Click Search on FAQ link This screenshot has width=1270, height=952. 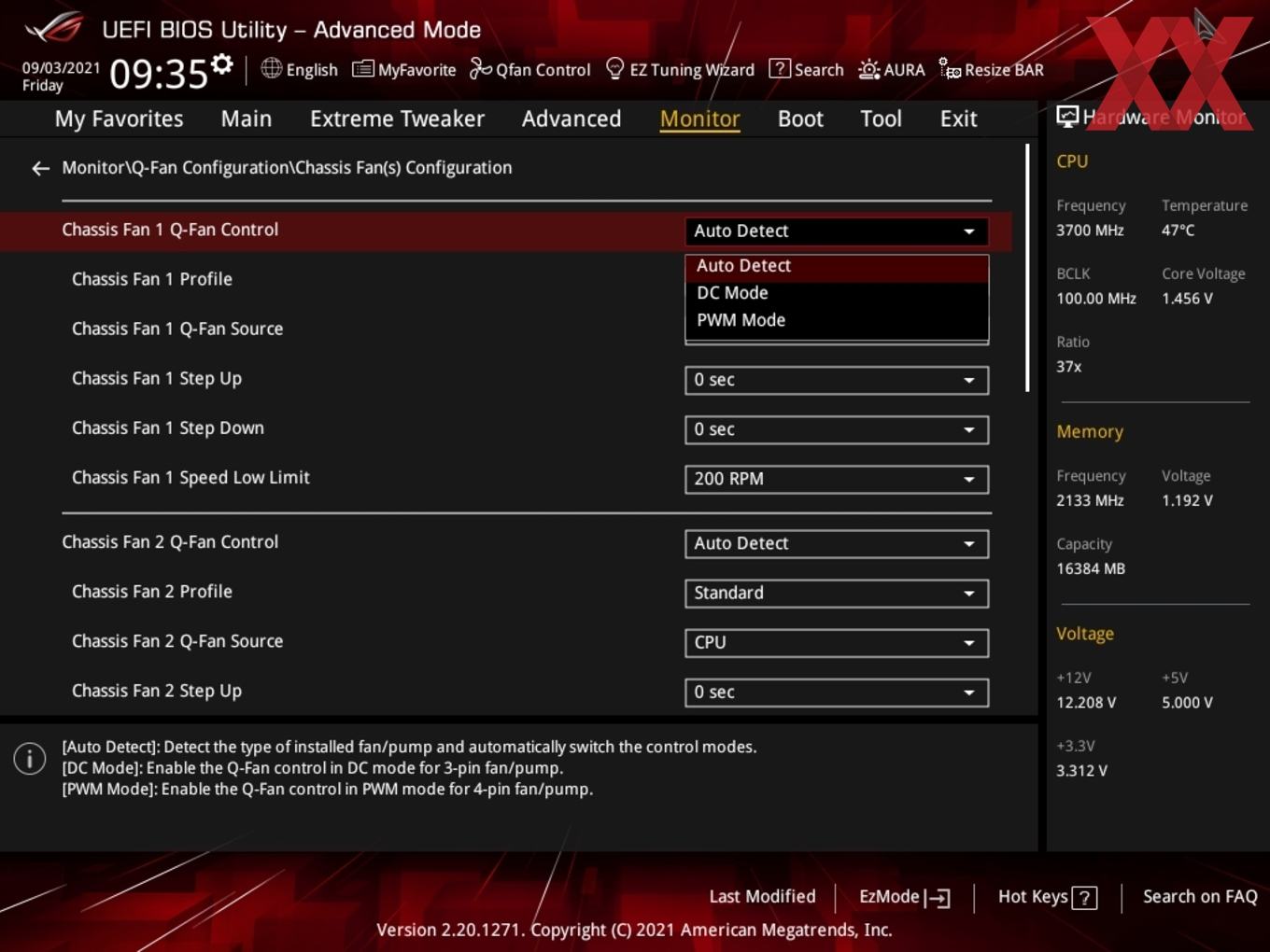(x=1200, y=897)
